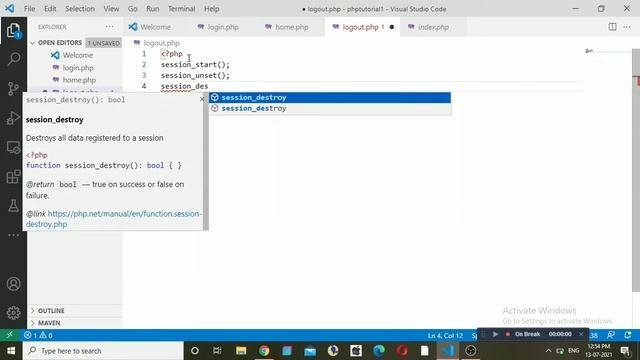The width and height of the screenshot is (640, 360).
Task: Choose the second session_destroy suggestion
Action: tap(330, 108)
